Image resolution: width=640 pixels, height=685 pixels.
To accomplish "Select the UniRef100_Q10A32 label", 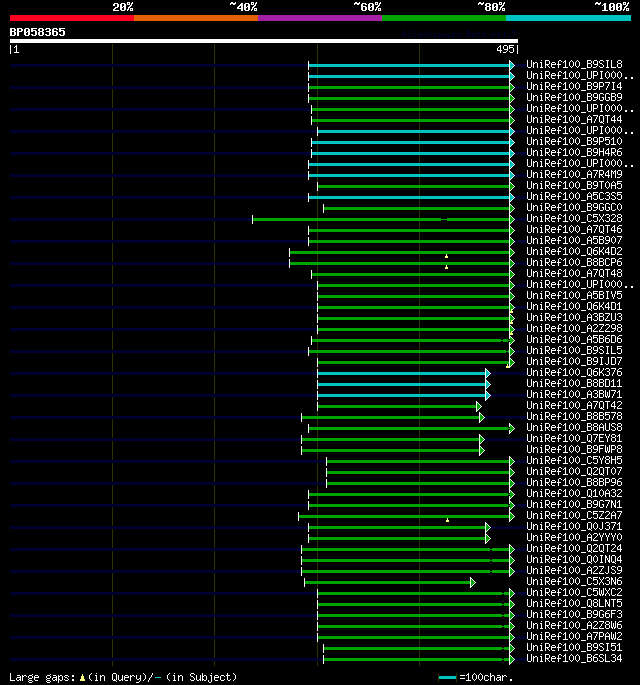I will click(x=574, y=494).
